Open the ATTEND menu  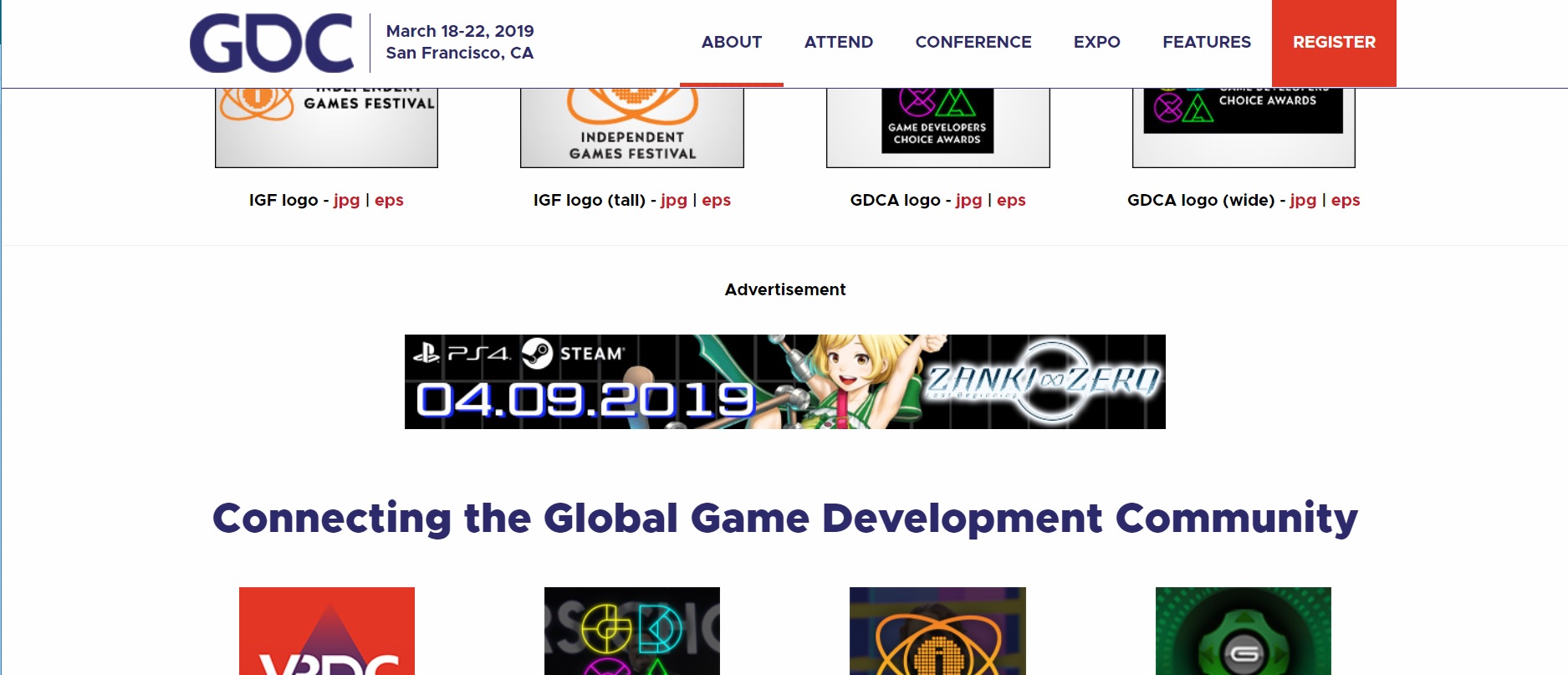click(x=839, y=42)
